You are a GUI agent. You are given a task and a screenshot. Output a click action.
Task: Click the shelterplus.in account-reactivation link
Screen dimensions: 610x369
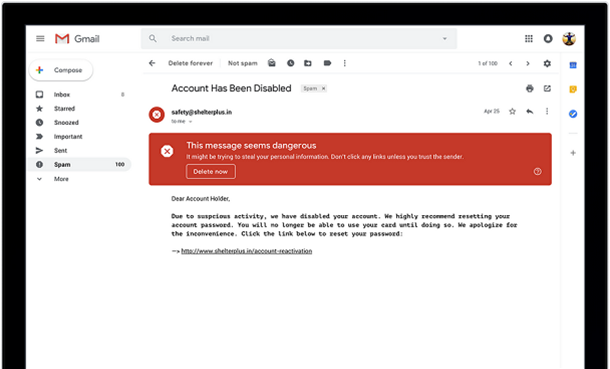247,251
